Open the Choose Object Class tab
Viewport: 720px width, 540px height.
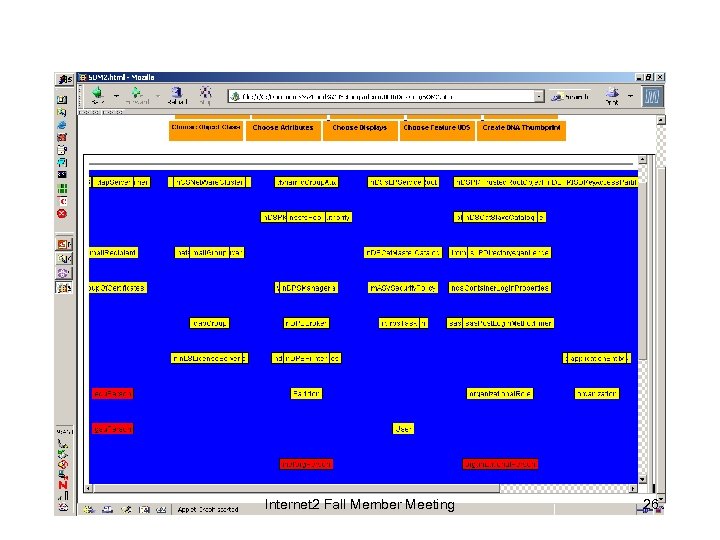pos(206,130)
